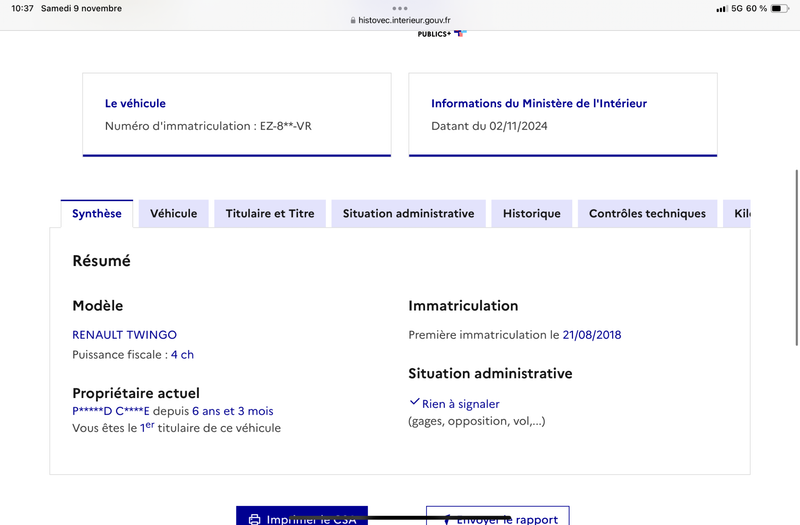Click the 4 ch fiscal power value
Screen dimensions: 800x525
pyautogui.click(x=182, y=355)
